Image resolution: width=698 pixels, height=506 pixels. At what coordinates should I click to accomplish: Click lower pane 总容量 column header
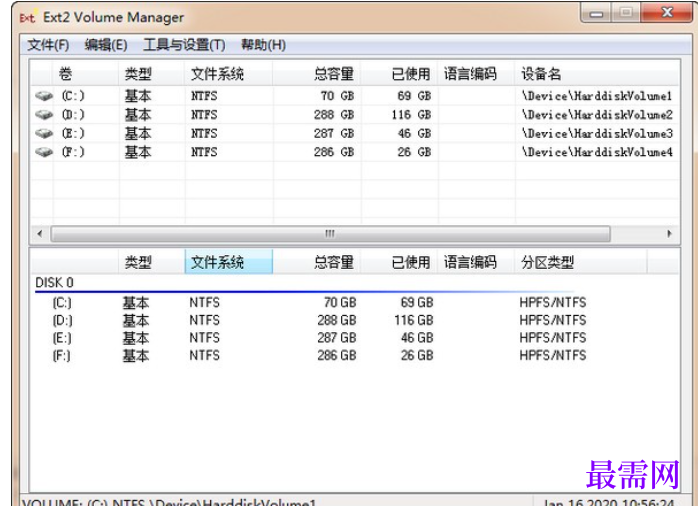click(x=317, y=262)
